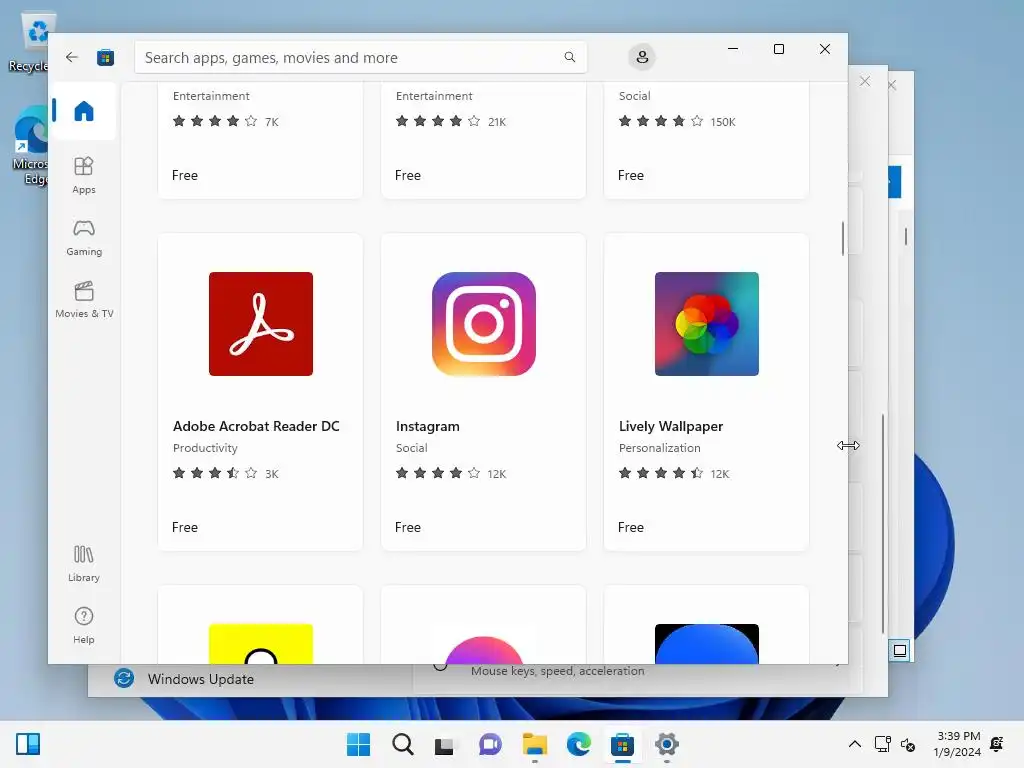The height and width of the screenshot is (768, 1024).
Task: Click the 12K rating of Instagram
Action: (x=496, y=473)
